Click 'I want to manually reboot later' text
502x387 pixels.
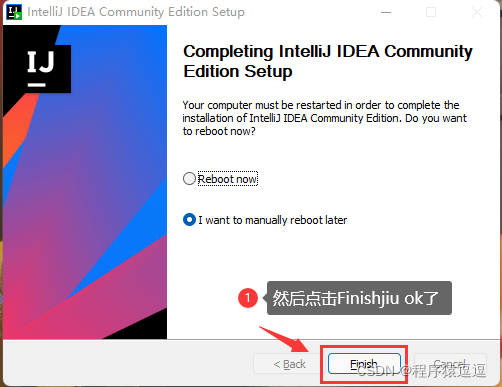(x=273, y=220)
